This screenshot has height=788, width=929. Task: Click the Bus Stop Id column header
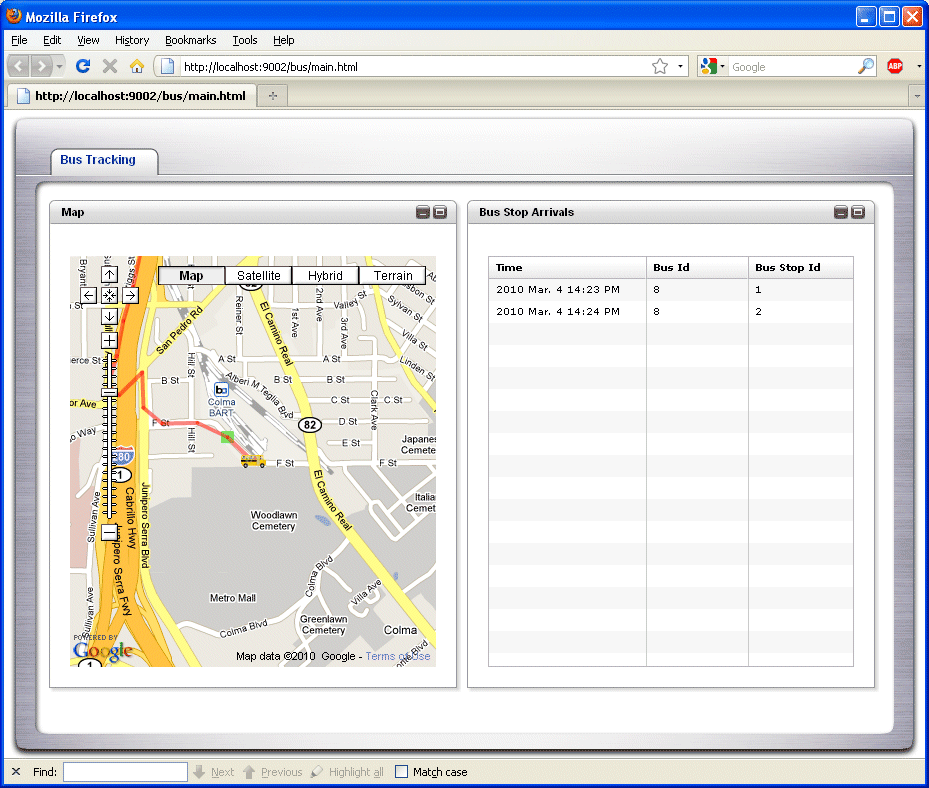[788, 267]
